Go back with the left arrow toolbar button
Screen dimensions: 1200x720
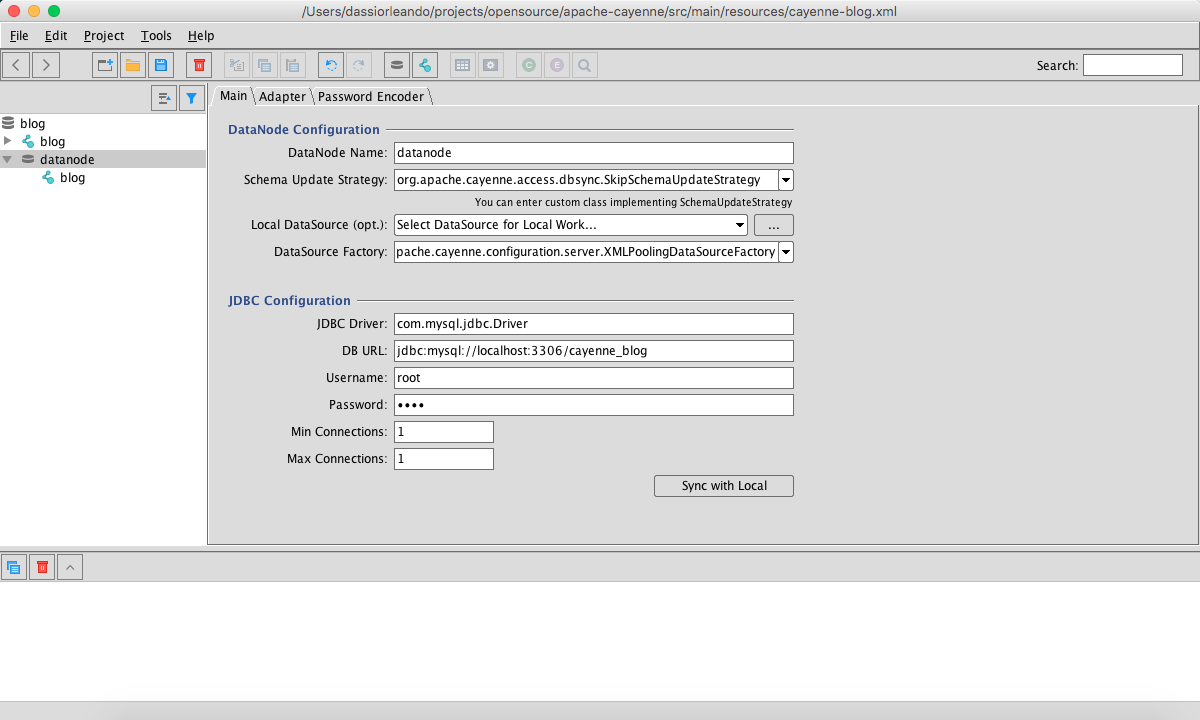16,65
